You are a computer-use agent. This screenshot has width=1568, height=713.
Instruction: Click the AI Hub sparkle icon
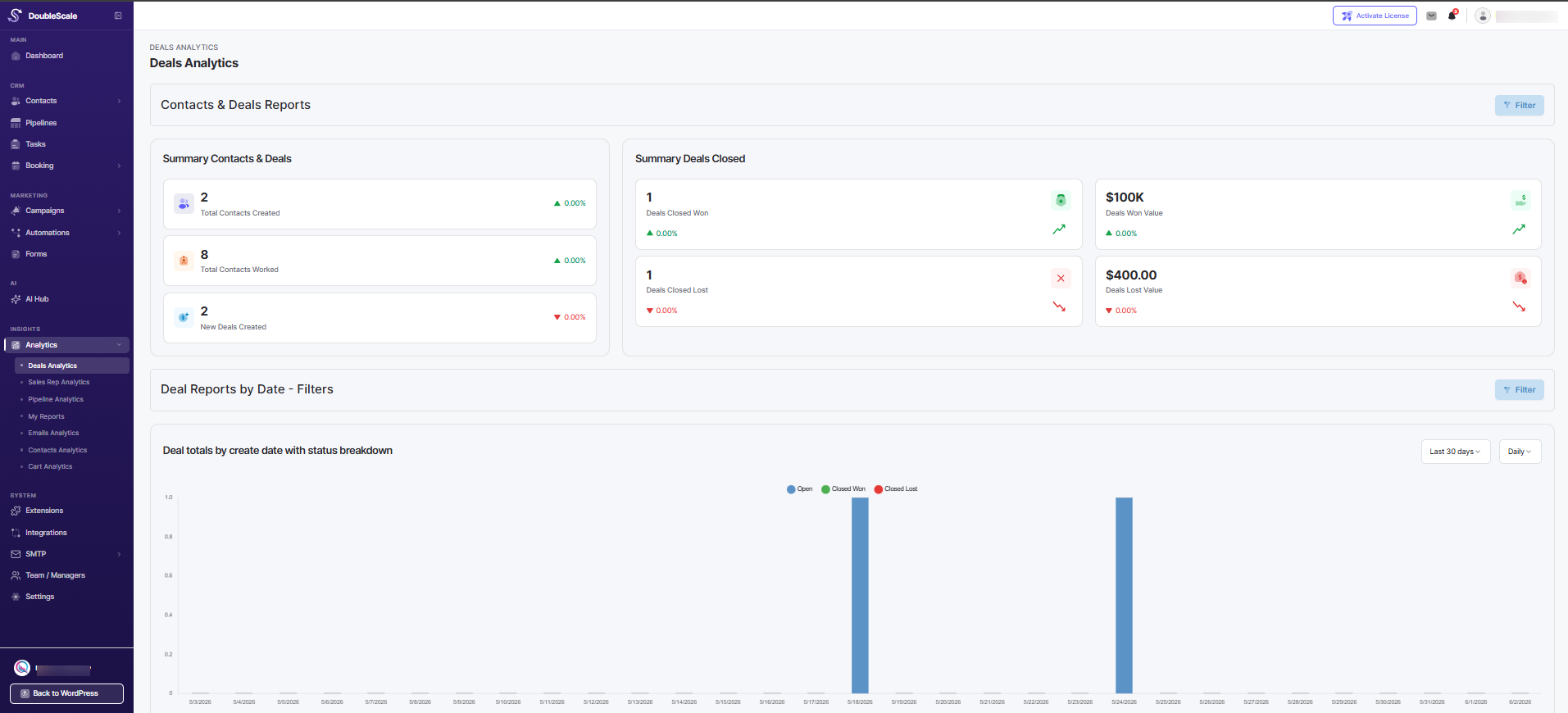(16, 299)
